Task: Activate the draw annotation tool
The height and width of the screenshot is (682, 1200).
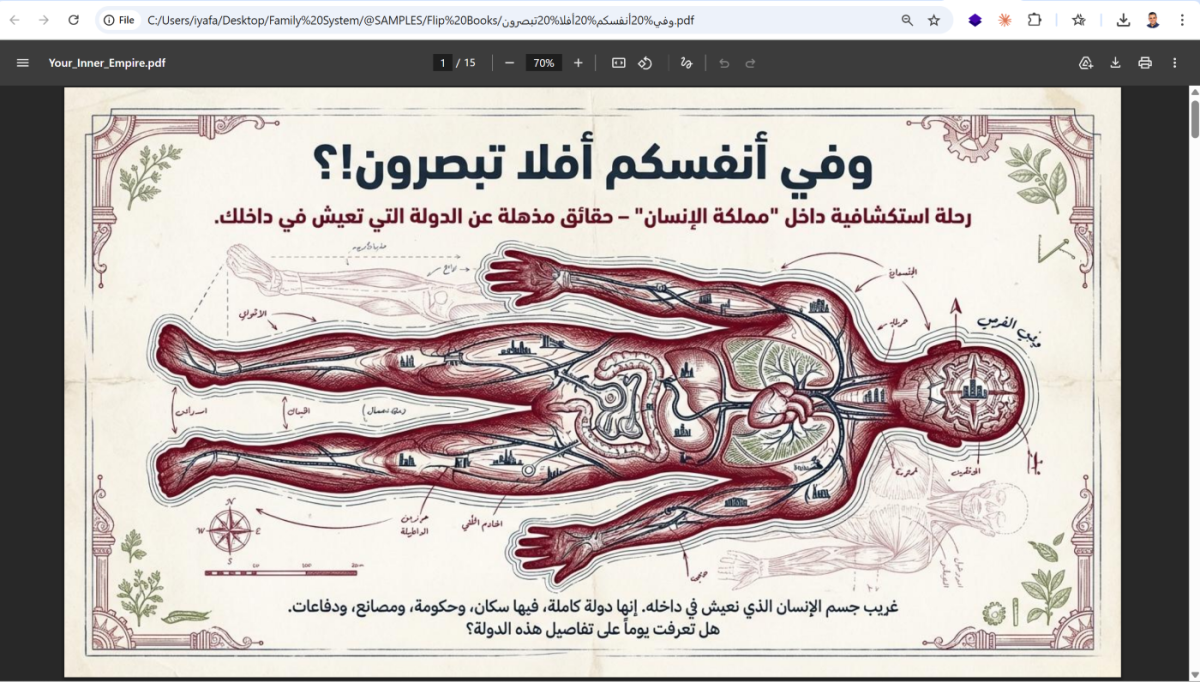Action: coord(686,63)
